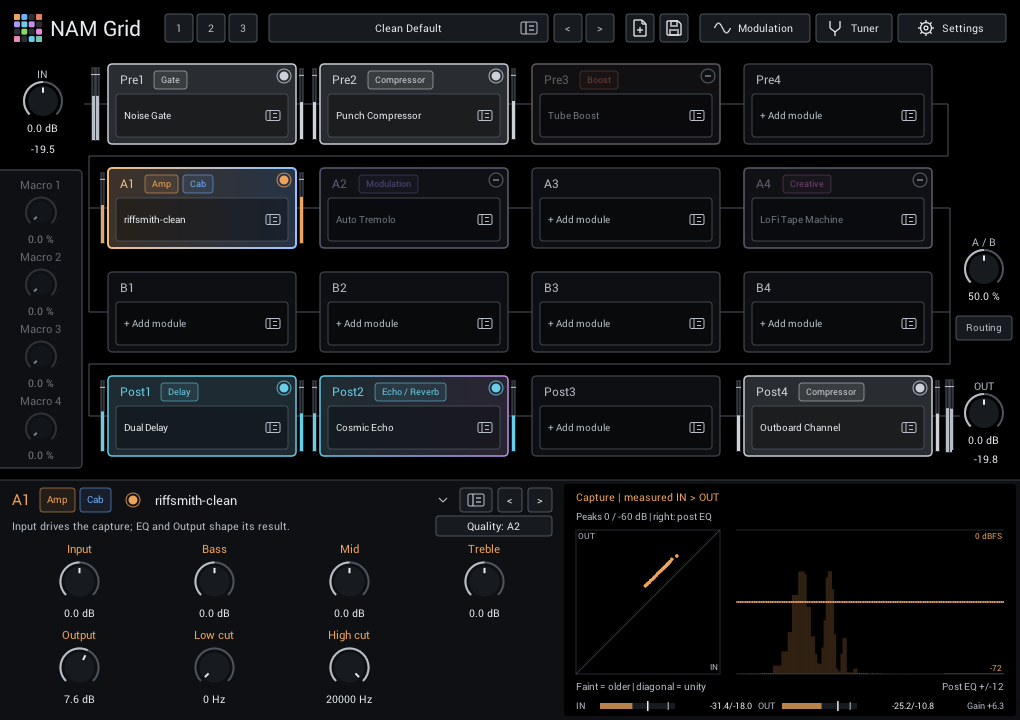Toggle Post1 Dual Delay power button
The image size is (1020, 720).
click(284, 388)
